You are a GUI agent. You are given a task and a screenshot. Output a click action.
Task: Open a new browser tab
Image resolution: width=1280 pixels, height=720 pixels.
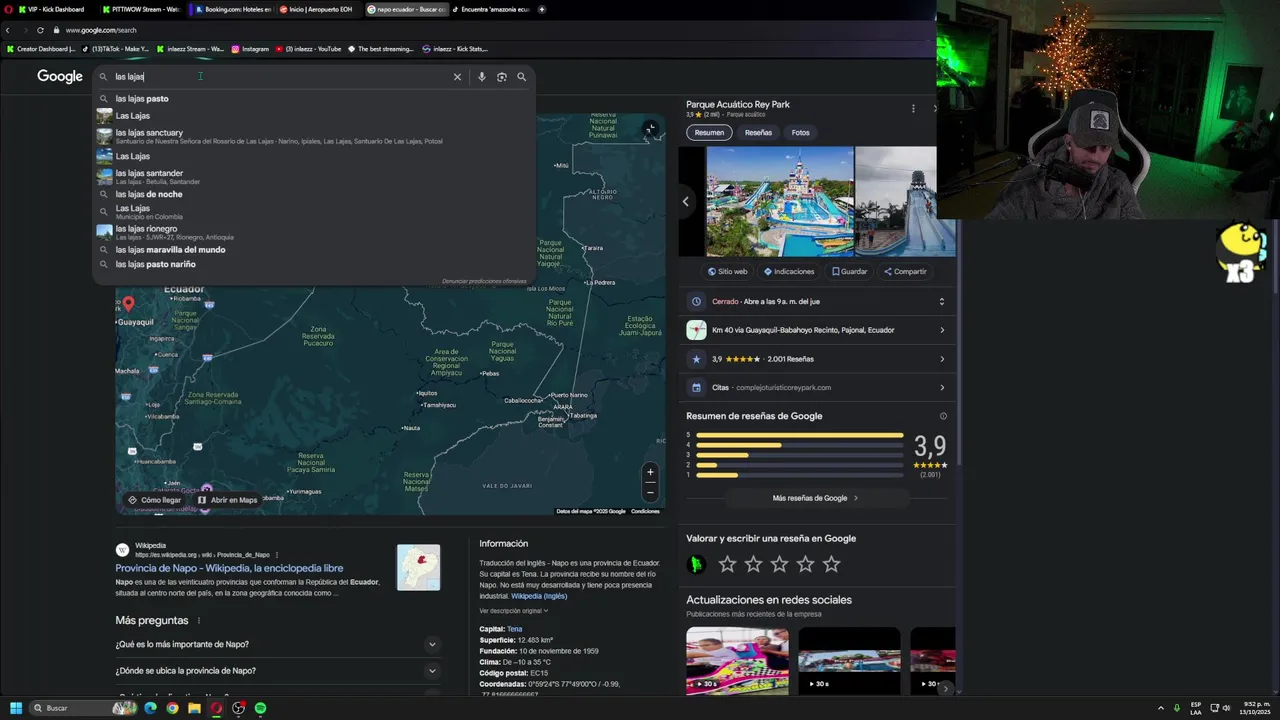pyautogui.click(x=542, y=9)
